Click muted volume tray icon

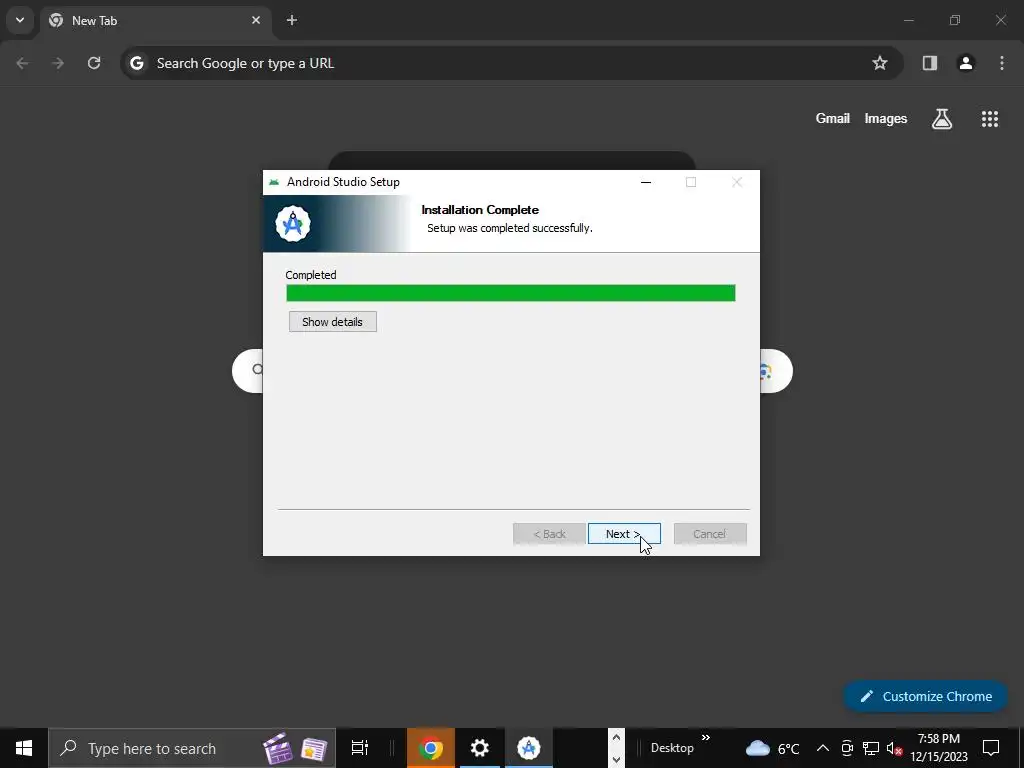tap(894, 748)
